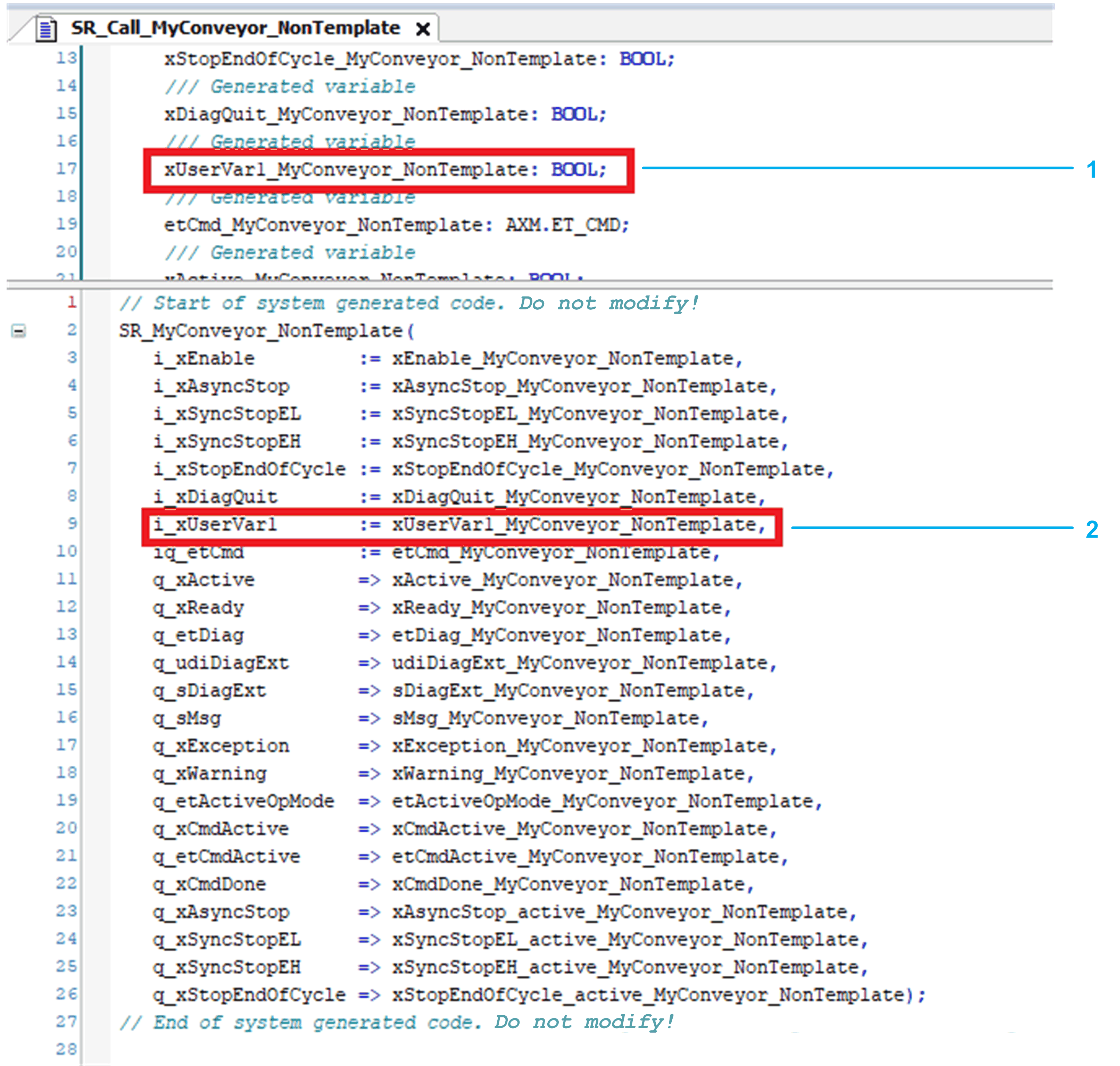Viewport: 1120px width, 1066px height.
Task: Collapse the SR_MyConveyor_NonTemplate call block
Action: [18, 331]
